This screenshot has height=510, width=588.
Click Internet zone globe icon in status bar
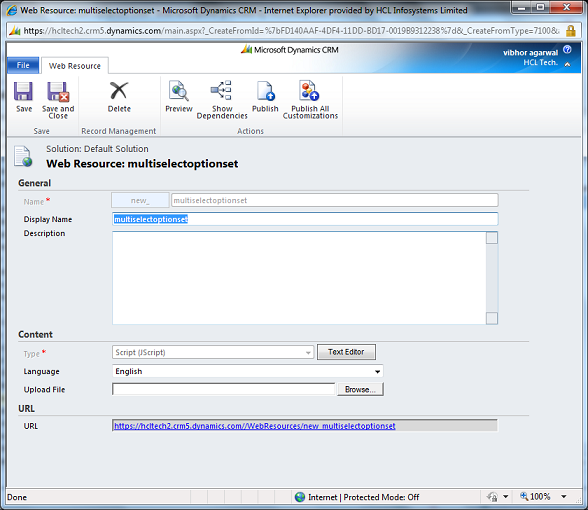[x=300, y=497]
